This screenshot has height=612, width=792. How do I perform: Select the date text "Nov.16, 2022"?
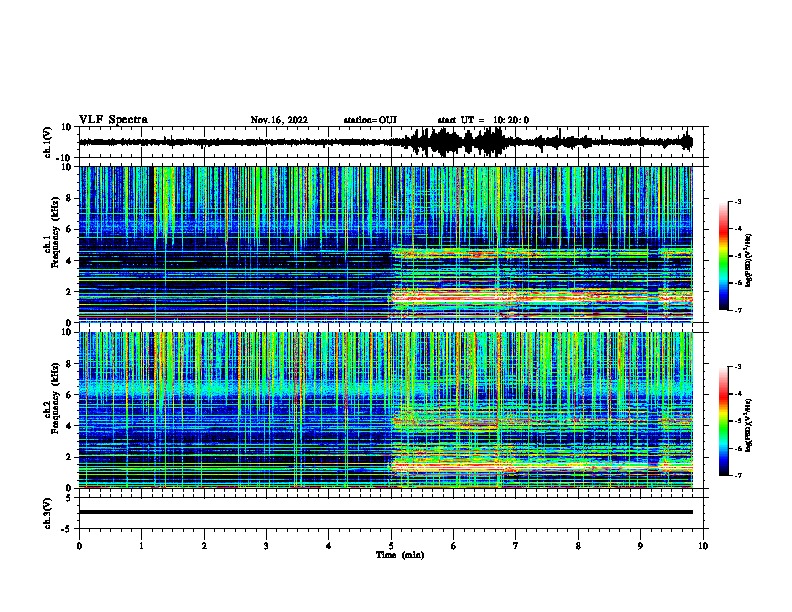pyautogui.click(x=279, y=120)
